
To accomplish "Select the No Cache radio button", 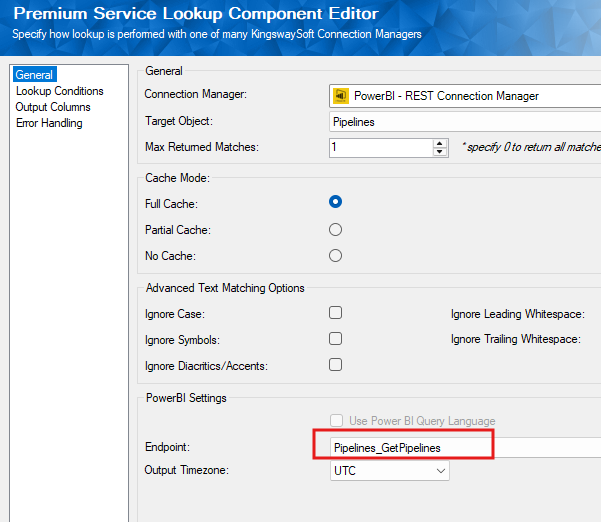I will (335, 255).
